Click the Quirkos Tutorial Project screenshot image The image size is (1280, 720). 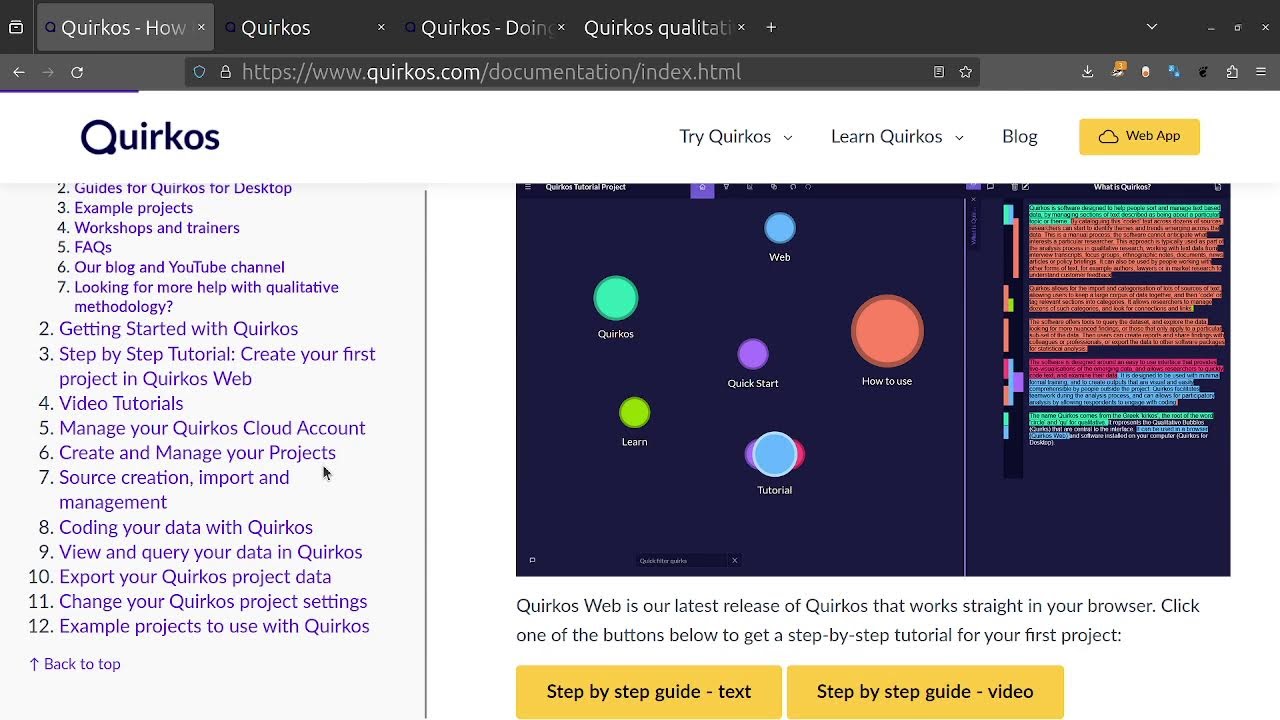point(873,379)
